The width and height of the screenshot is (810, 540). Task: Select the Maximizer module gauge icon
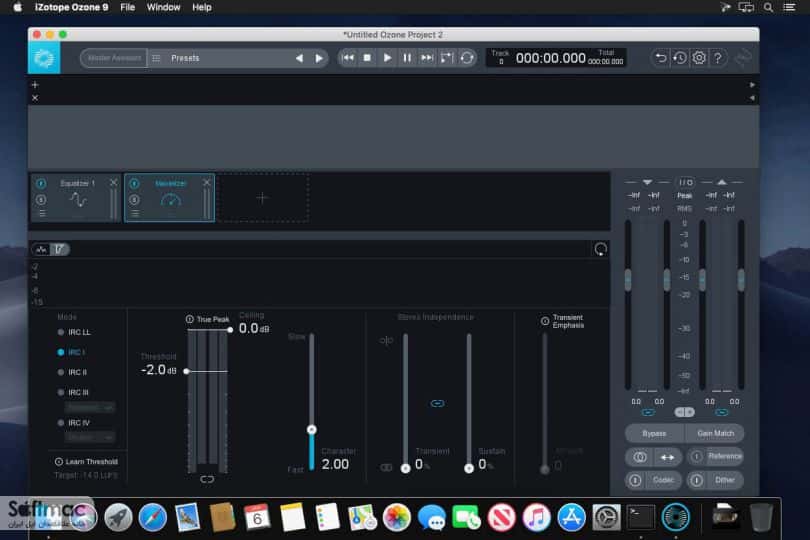click(171, 200)
